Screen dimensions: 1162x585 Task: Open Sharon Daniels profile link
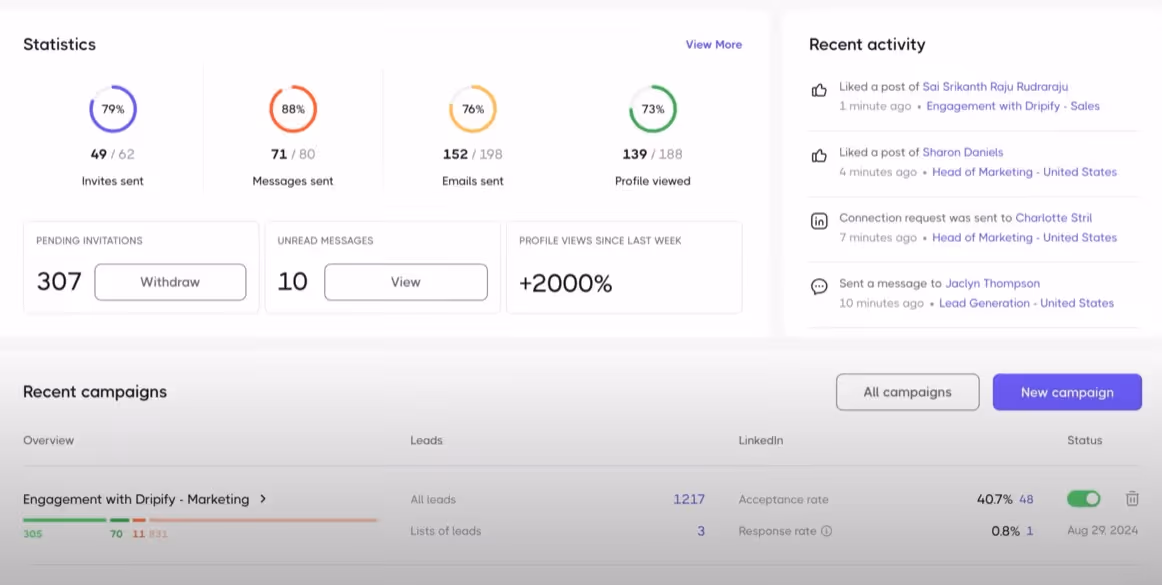963,152
